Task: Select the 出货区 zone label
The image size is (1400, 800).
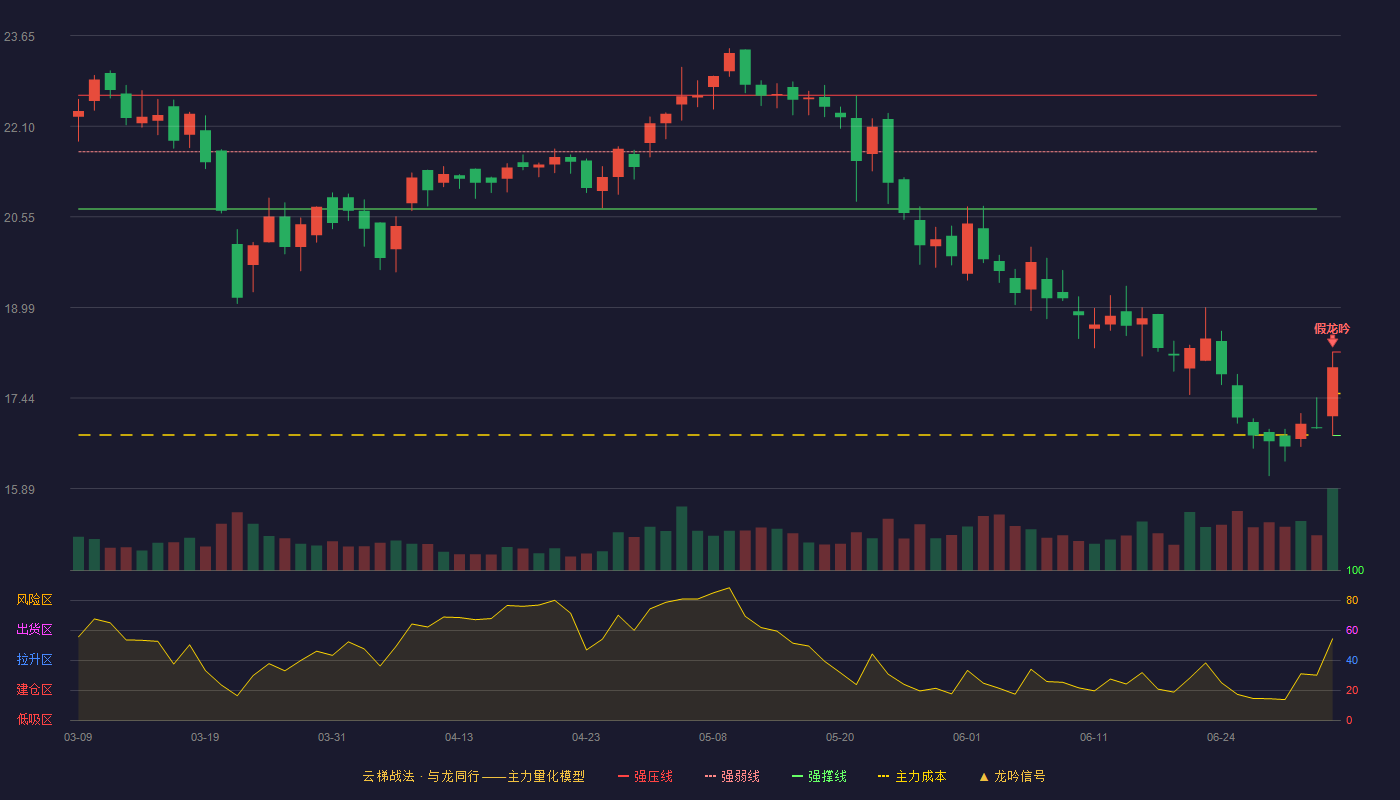Action: coord(34,630)
